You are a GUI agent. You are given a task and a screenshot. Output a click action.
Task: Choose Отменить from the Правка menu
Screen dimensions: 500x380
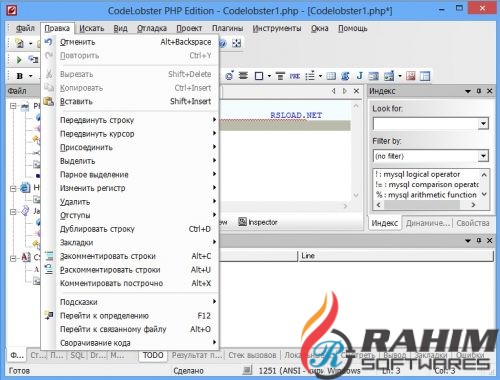[130, 42]
